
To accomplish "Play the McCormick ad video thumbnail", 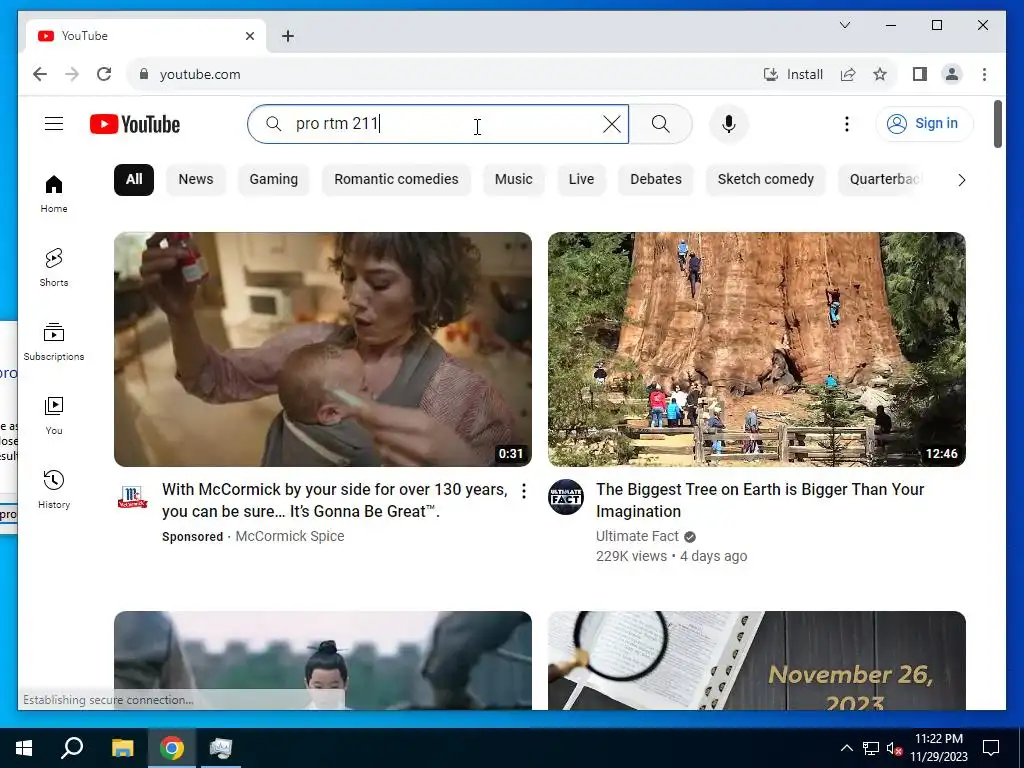I will pos(323,349).
